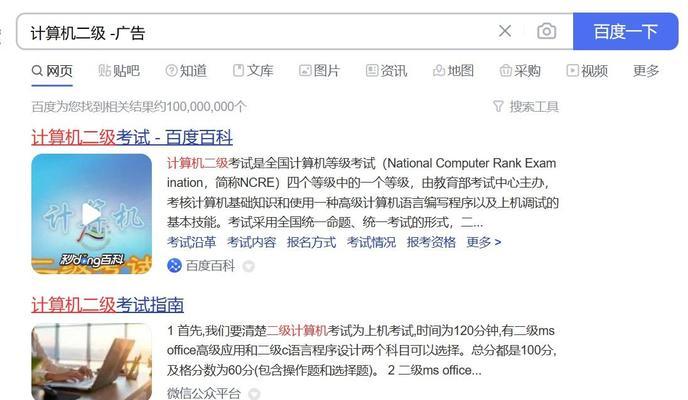Go to the 资讯 tab
This screenshot has height=400, width=688.
pyautogui.click(x=387, y=71)
